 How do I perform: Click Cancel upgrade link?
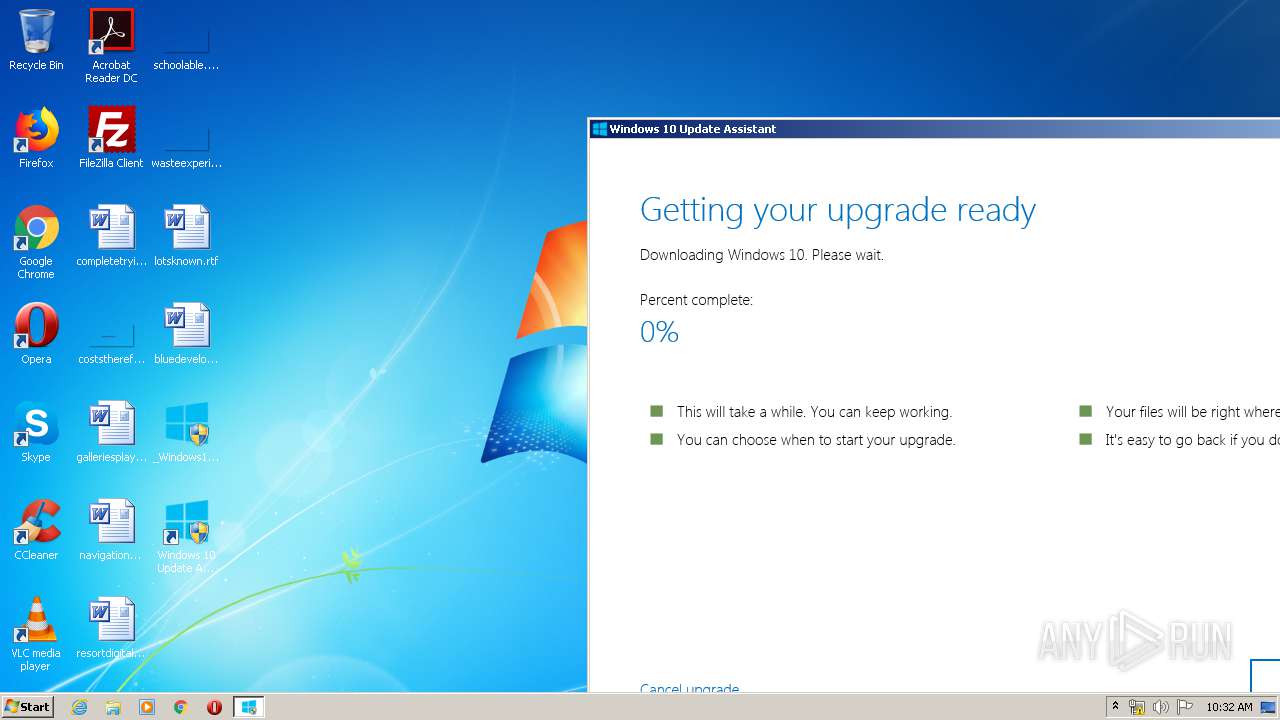(x=689, y=688)
